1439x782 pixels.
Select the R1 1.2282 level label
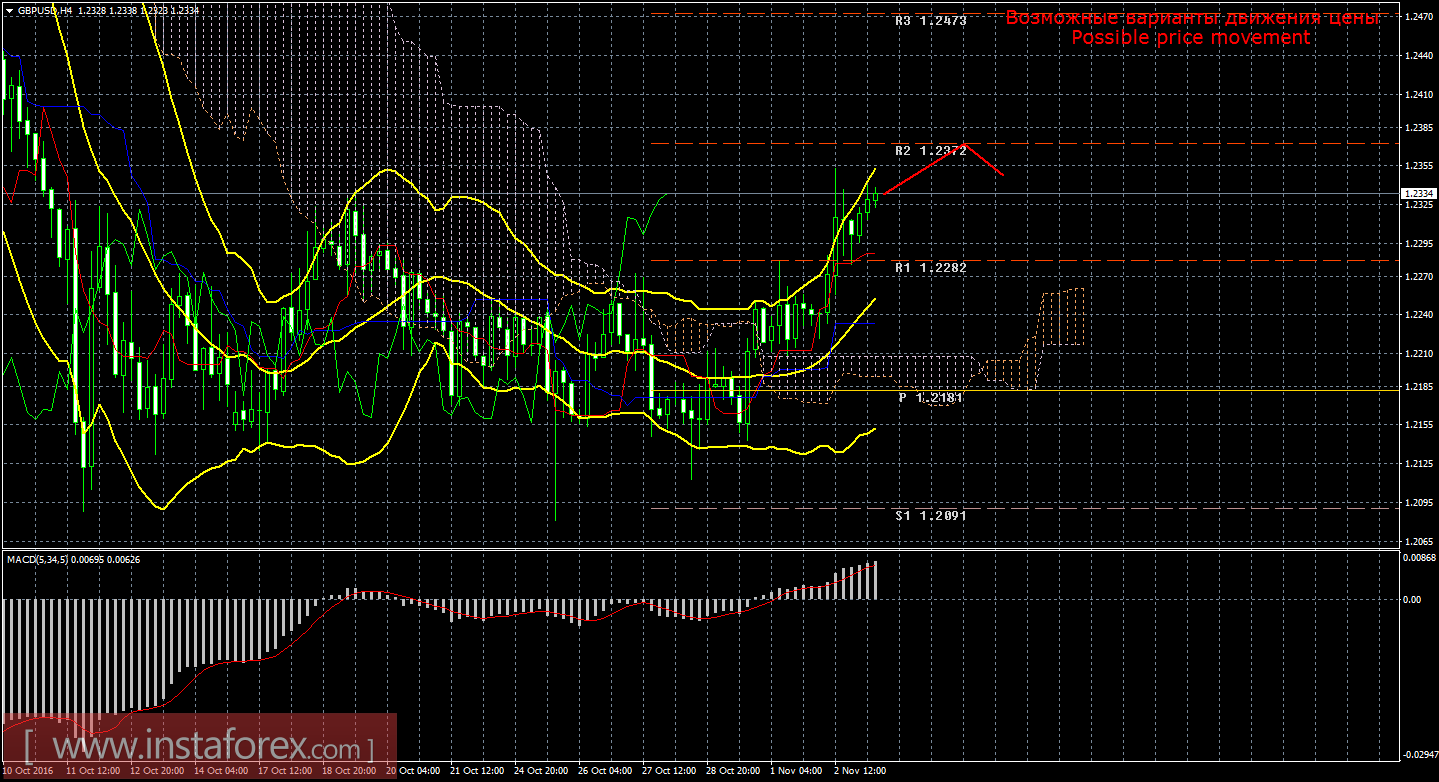point(930,268)
